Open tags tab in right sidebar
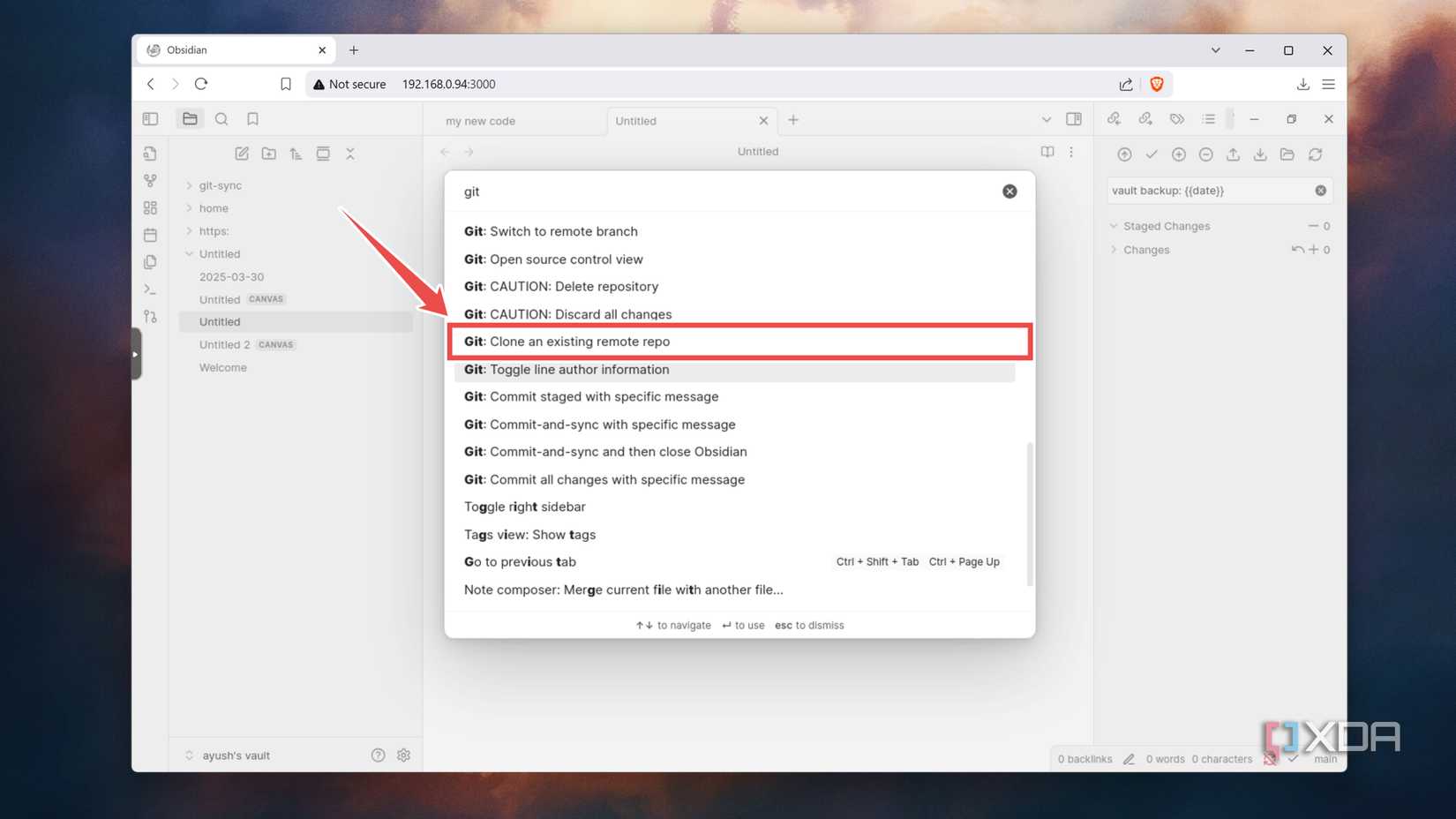Image resolution: width=1456 pixels, height=819 pixels. click(1177, 119)
